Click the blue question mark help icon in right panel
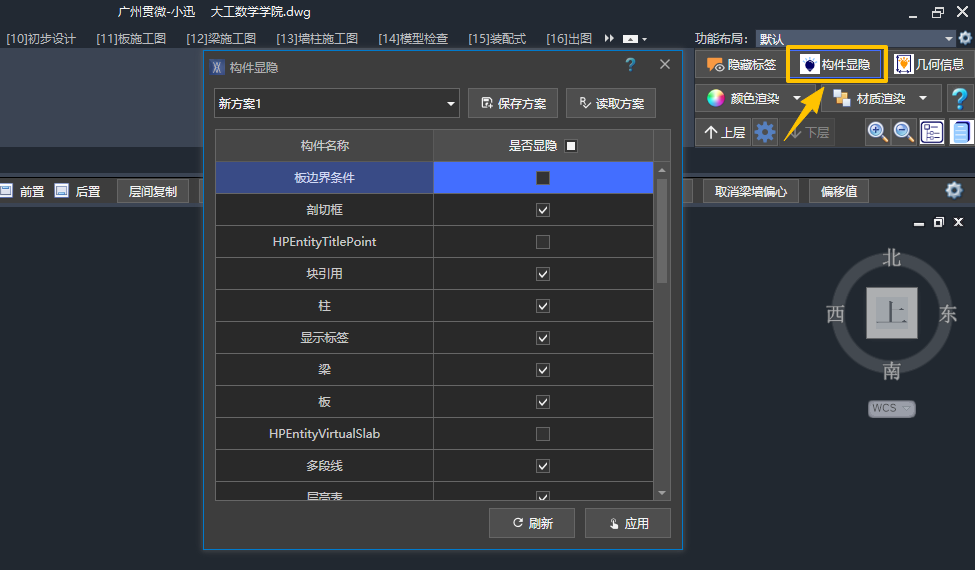The image size is (975, 570). (959, 99)
